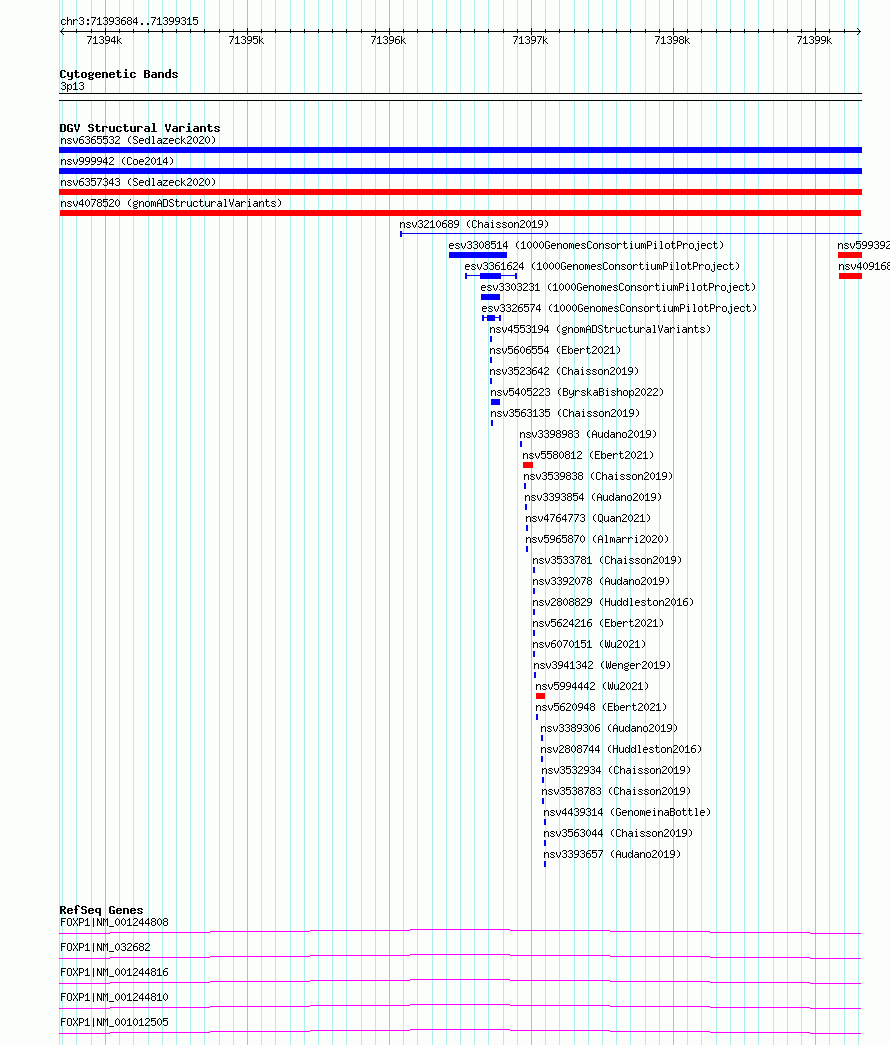
Task: Open nsv4764773 (Quan2021) variant
Action: coord(588,519)
